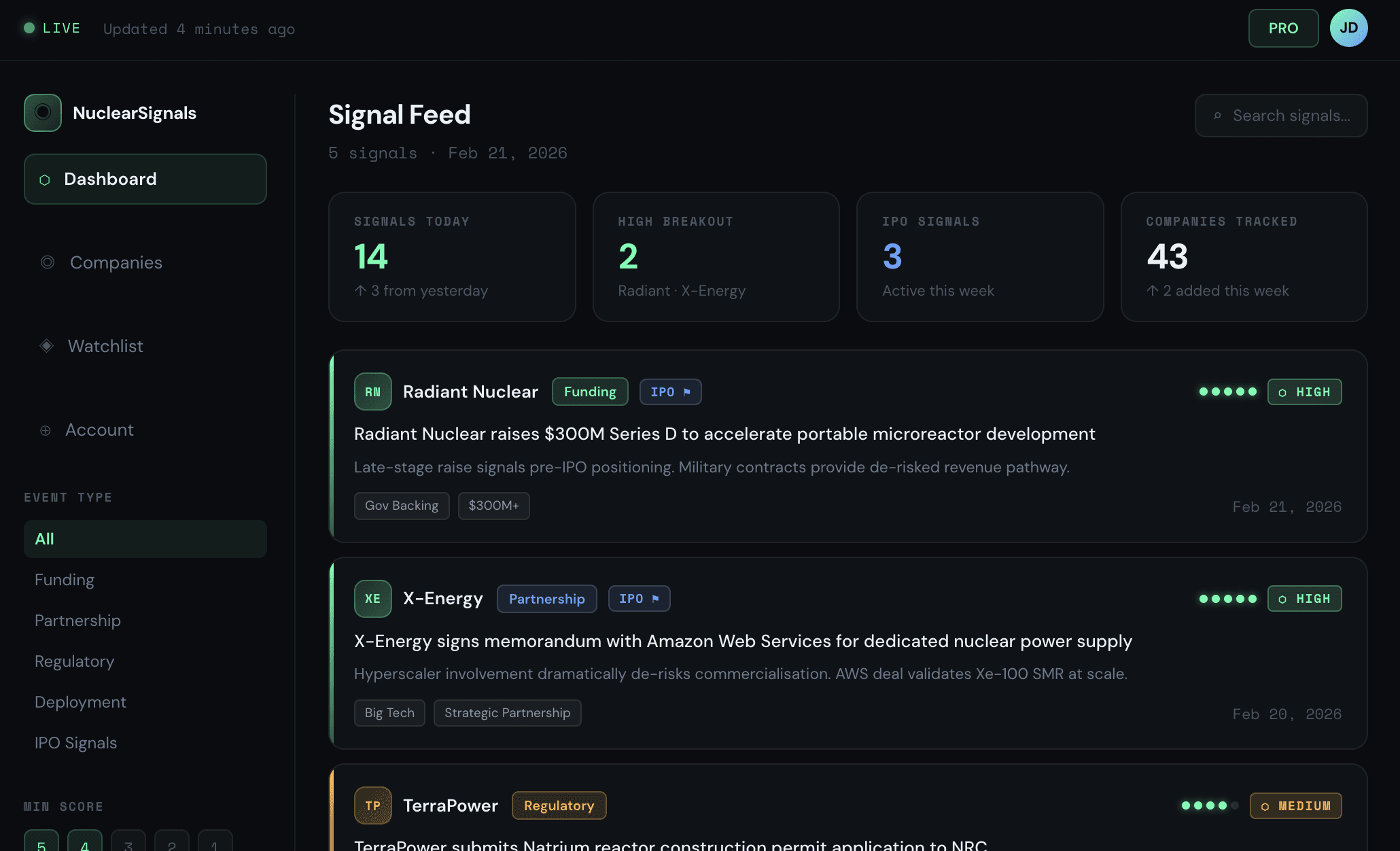The image size is (1400, 851).
Task: Select min score 1 filter chip
Action: (215, 844)
